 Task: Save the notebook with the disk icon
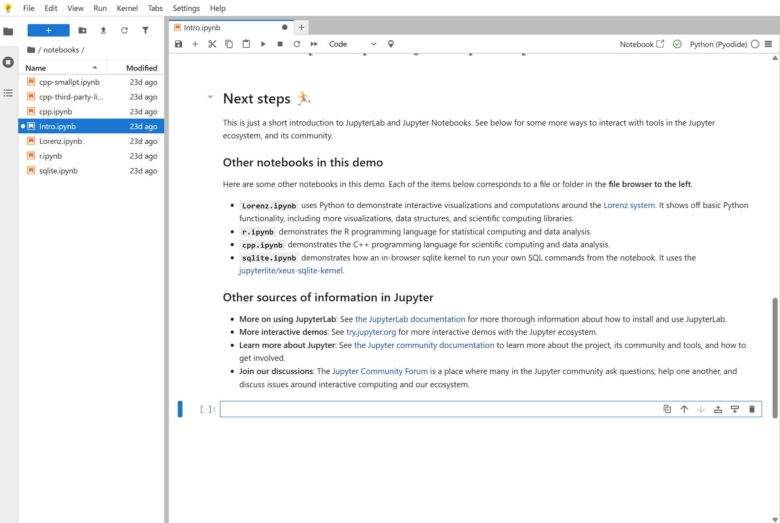(x=179, y=44)
